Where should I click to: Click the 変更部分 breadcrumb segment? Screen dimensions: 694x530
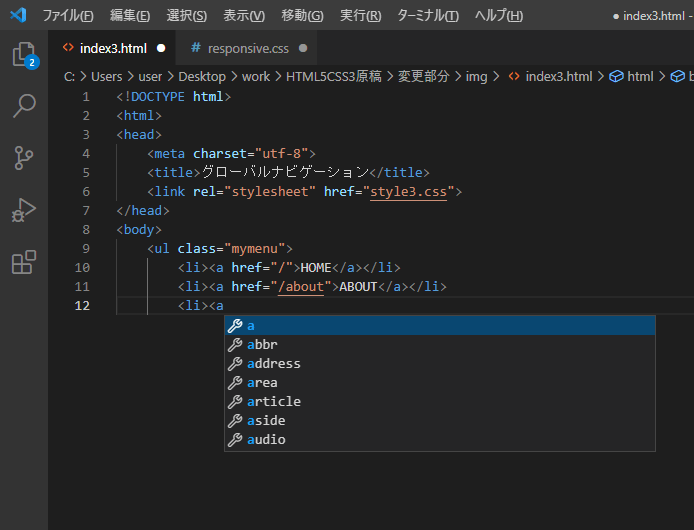tap(424, 77)
